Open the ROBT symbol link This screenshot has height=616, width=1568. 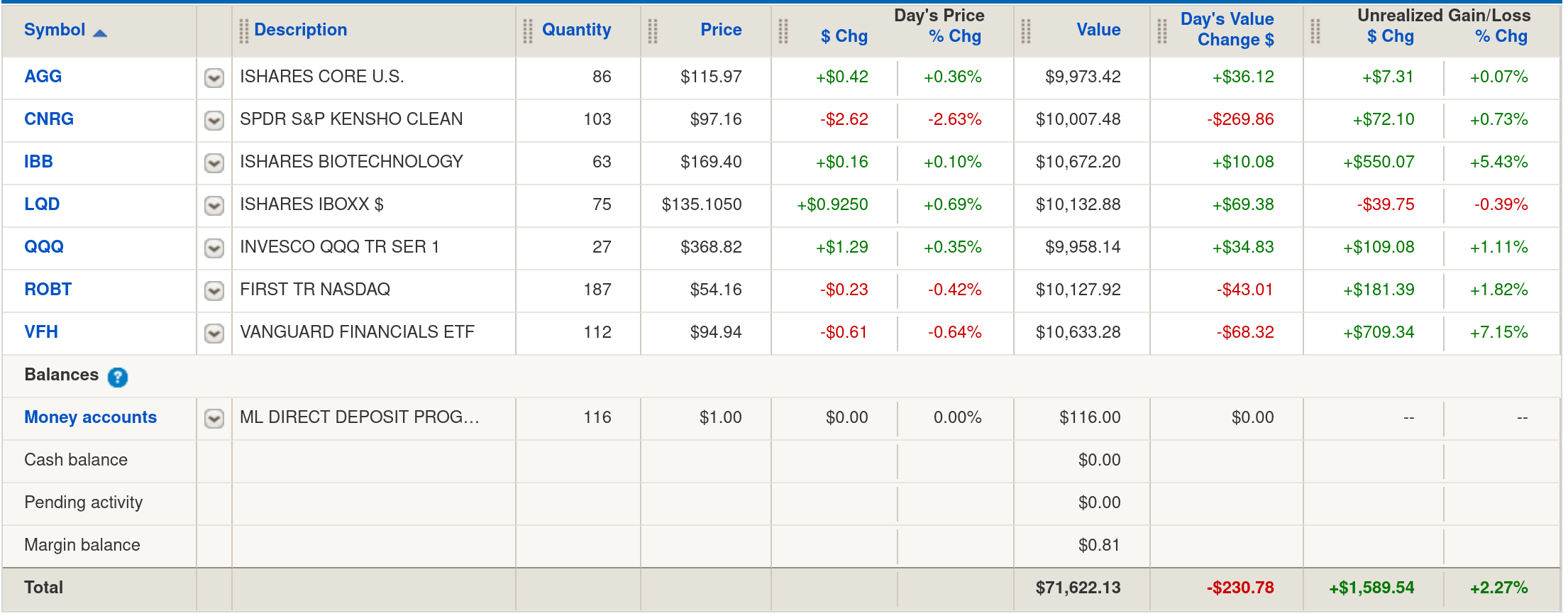click(x=48, y=290)
